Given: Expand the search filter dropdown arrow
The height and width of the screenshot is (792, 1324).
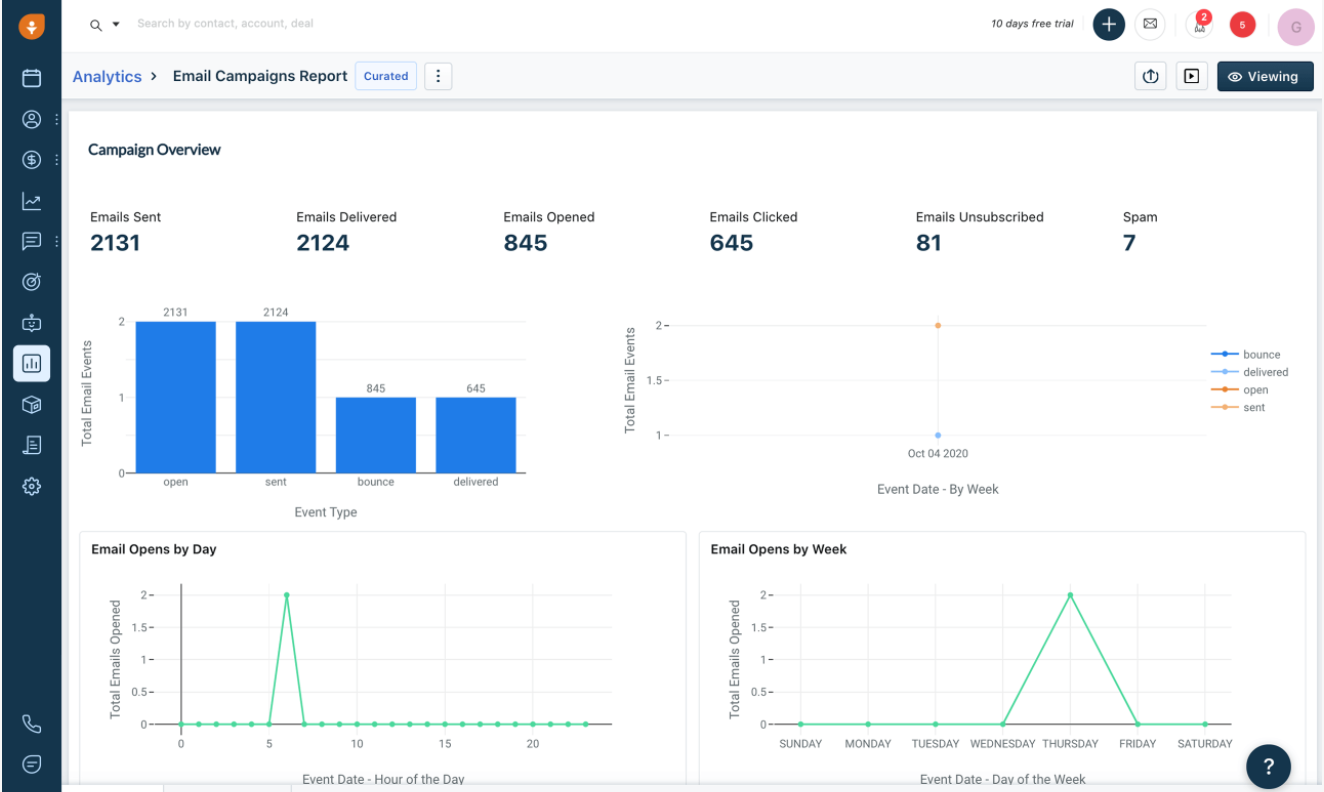Looking at the screenshot, I should coord(116,24).
